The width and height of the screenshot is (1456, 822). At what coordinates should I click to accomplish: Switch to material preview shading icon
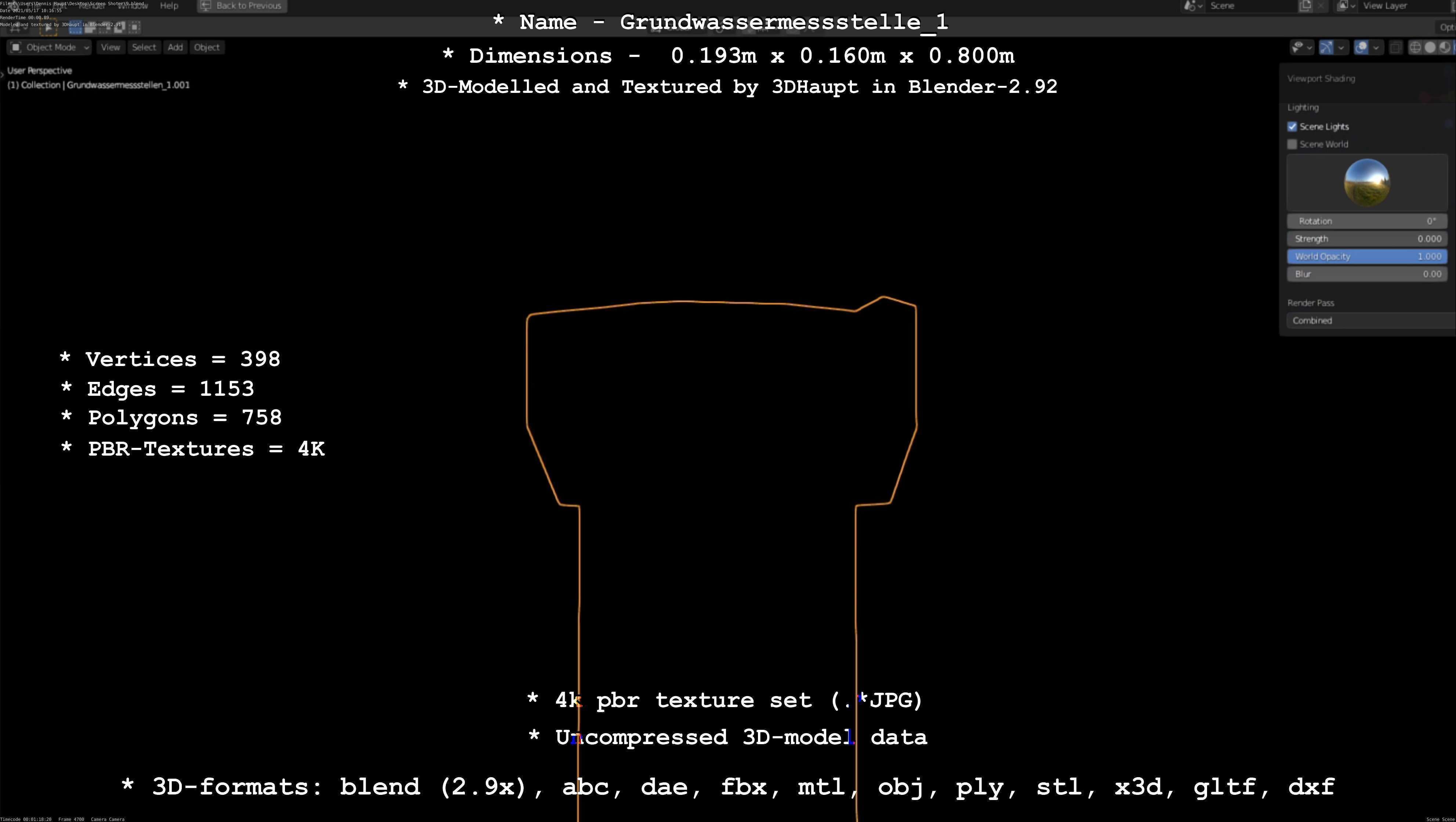(1445, 47)
